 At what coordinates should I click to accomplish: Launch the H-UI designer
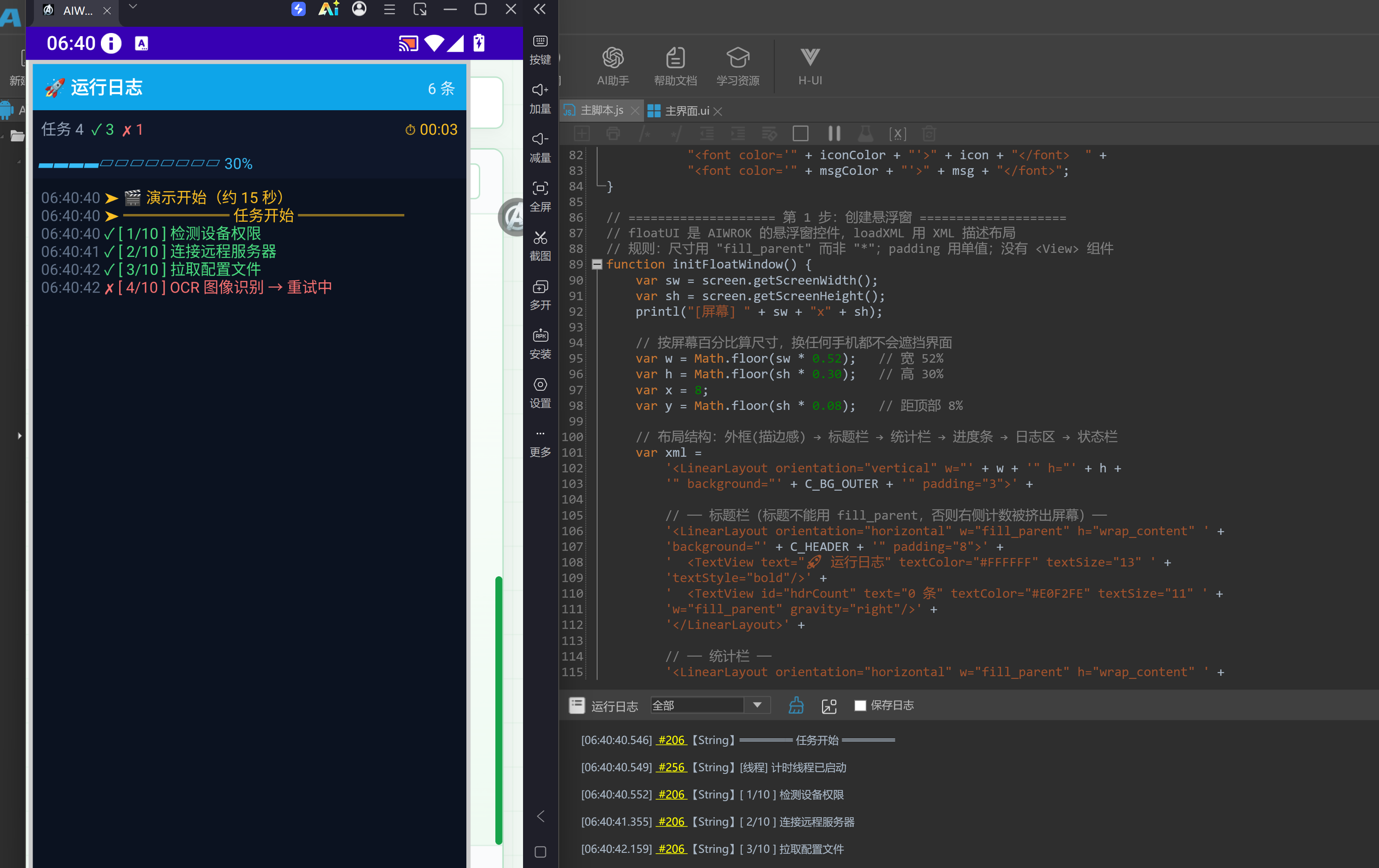coord(810,66)
